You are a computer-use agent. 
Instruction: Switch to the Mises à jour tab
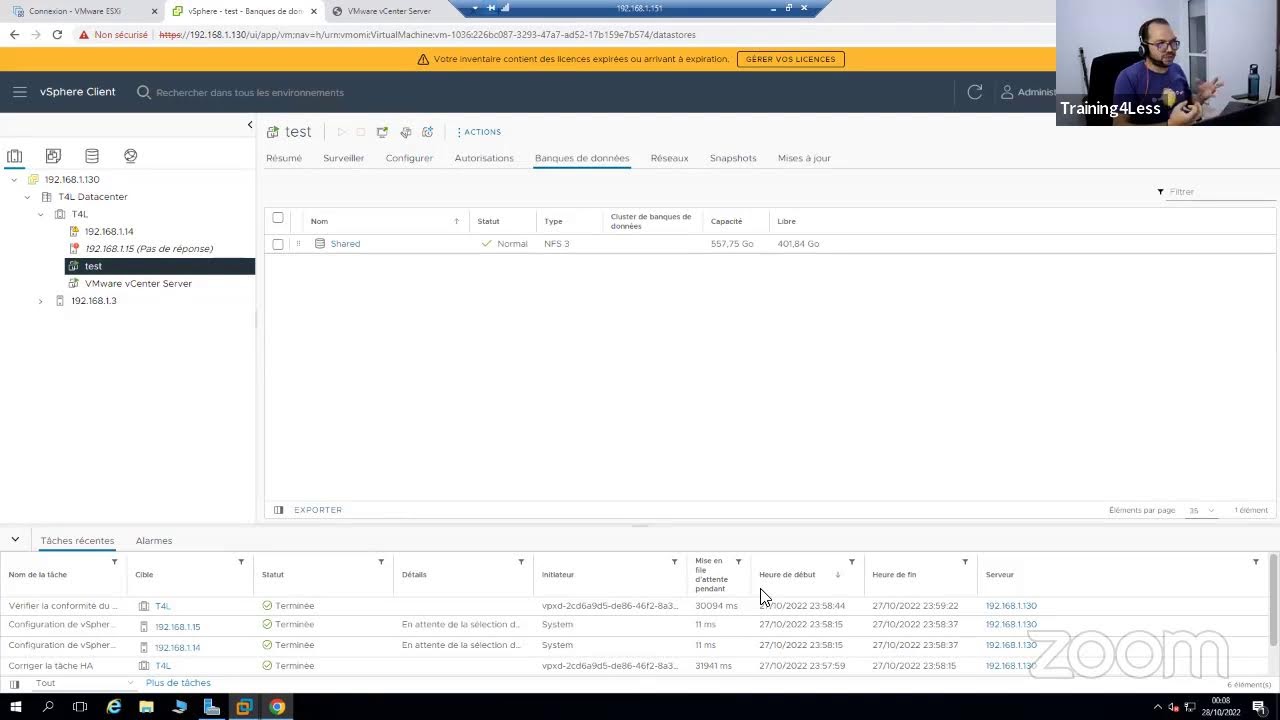(804, 158)
